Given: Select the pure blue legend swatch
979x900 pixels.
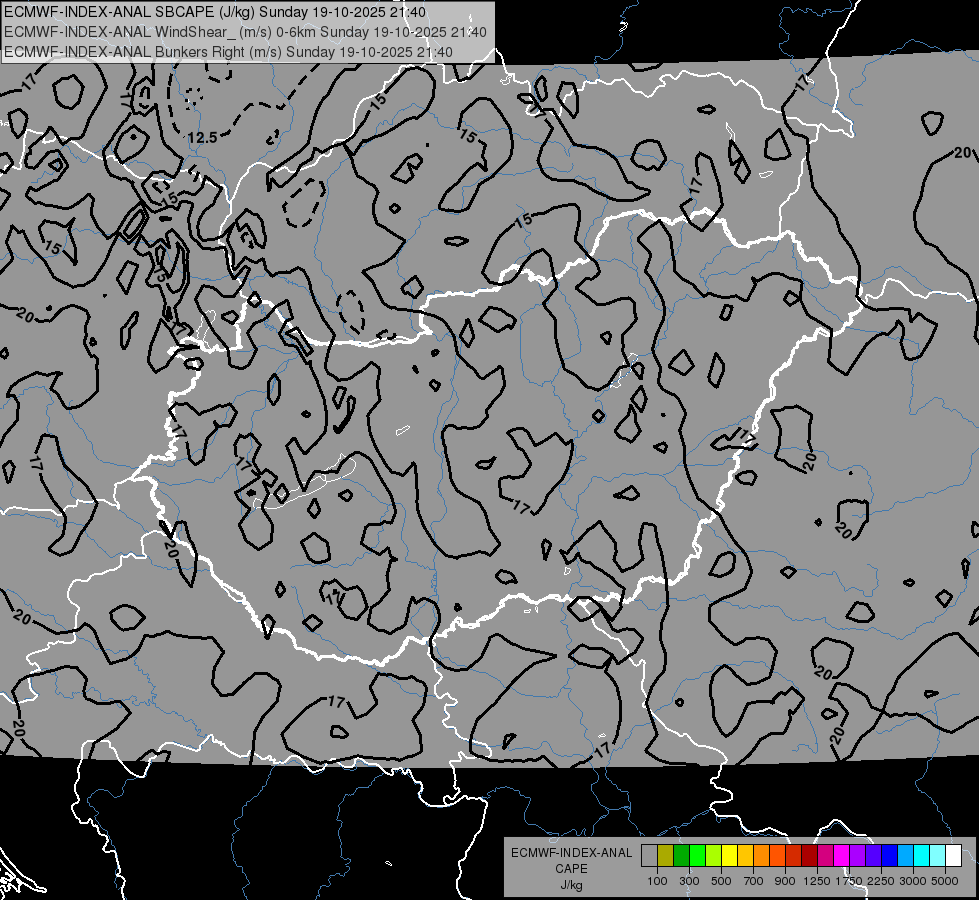Looking at the screenshot, I should [889, 855].
